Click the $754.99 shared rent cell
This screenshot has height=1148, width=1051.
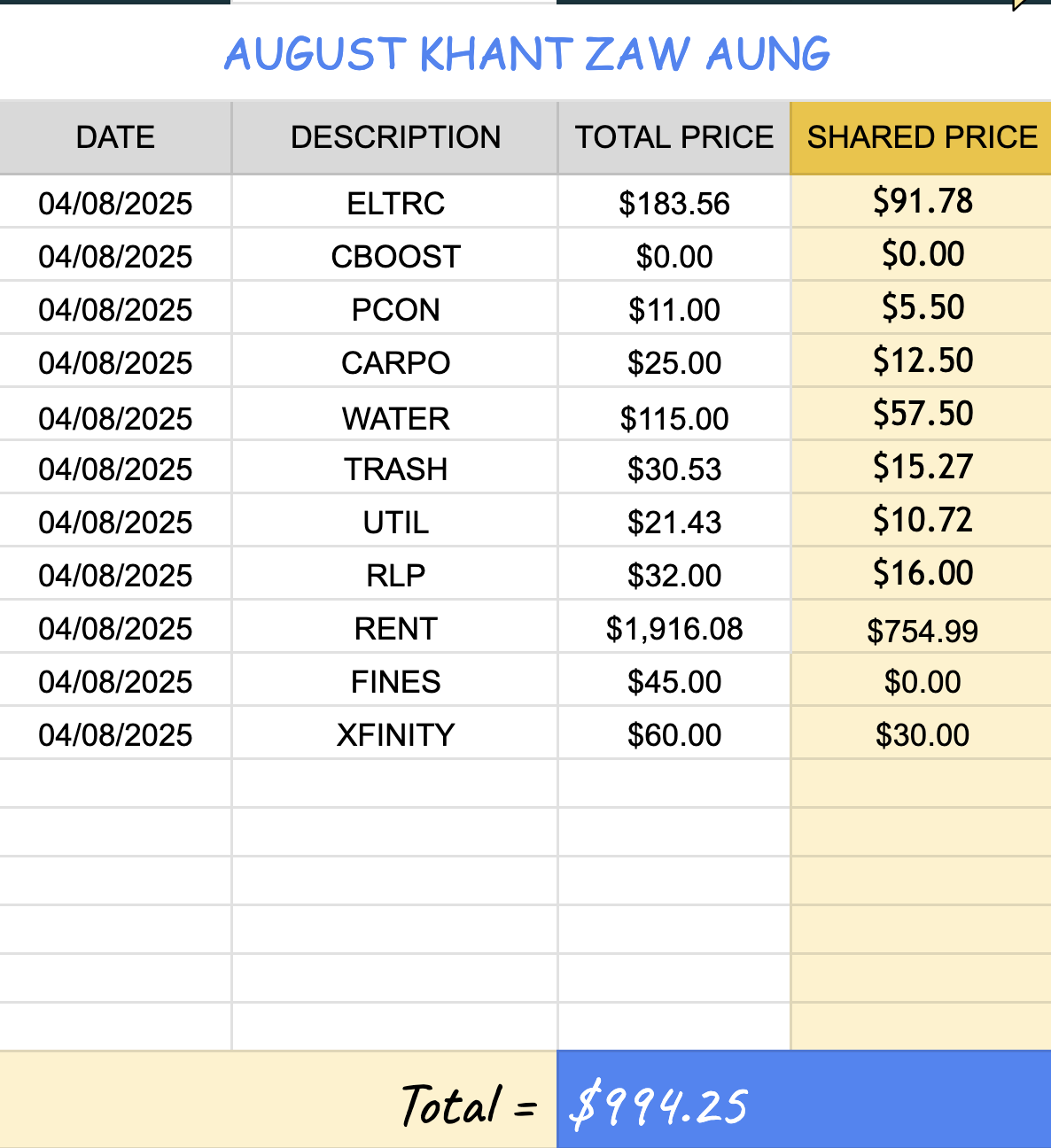[x=922, y=629]
